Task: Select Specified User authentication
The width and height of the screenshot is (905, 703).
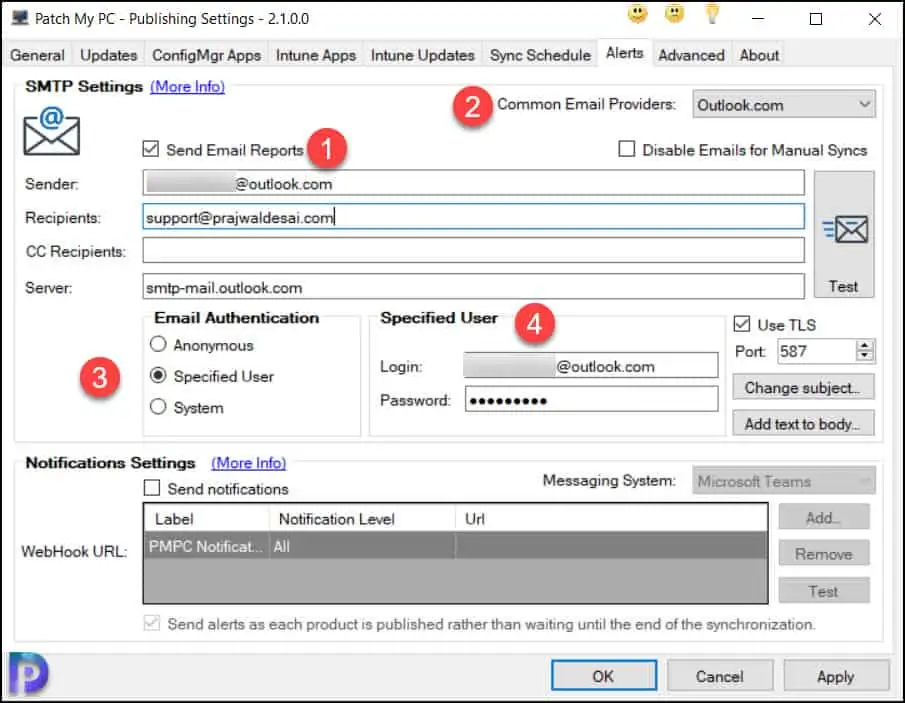Action: (x=158, y=376)
